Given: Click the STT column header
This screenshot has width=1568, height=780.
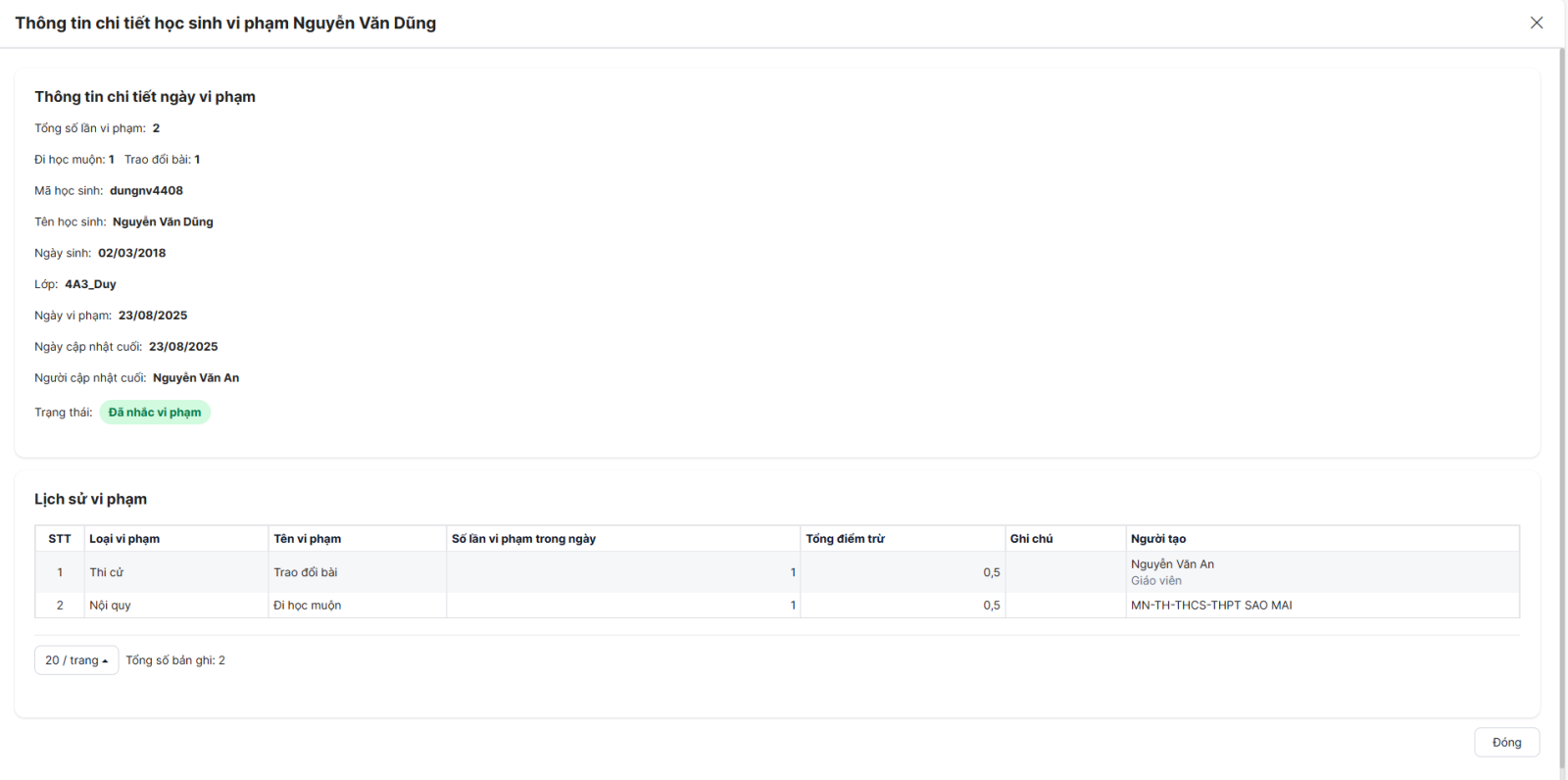Looking at the screenshot, I should coord(60,539).
